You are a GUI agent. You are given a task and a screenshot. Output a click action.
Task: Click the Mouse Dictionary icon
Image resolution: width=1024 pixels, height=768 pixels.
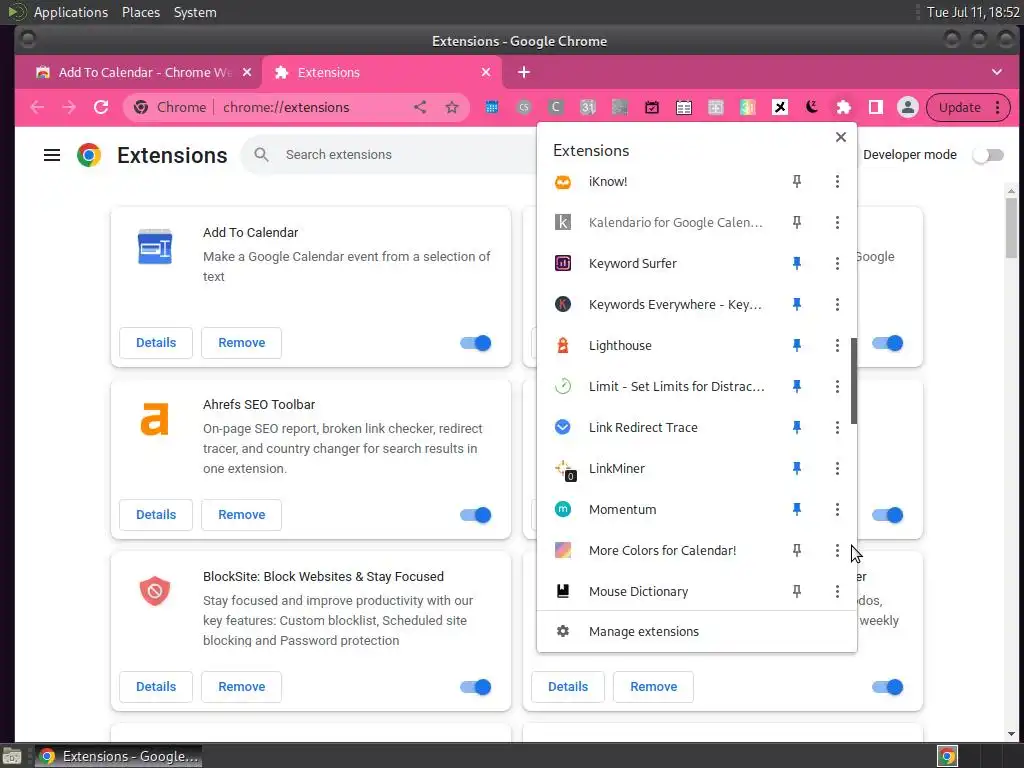562,591
